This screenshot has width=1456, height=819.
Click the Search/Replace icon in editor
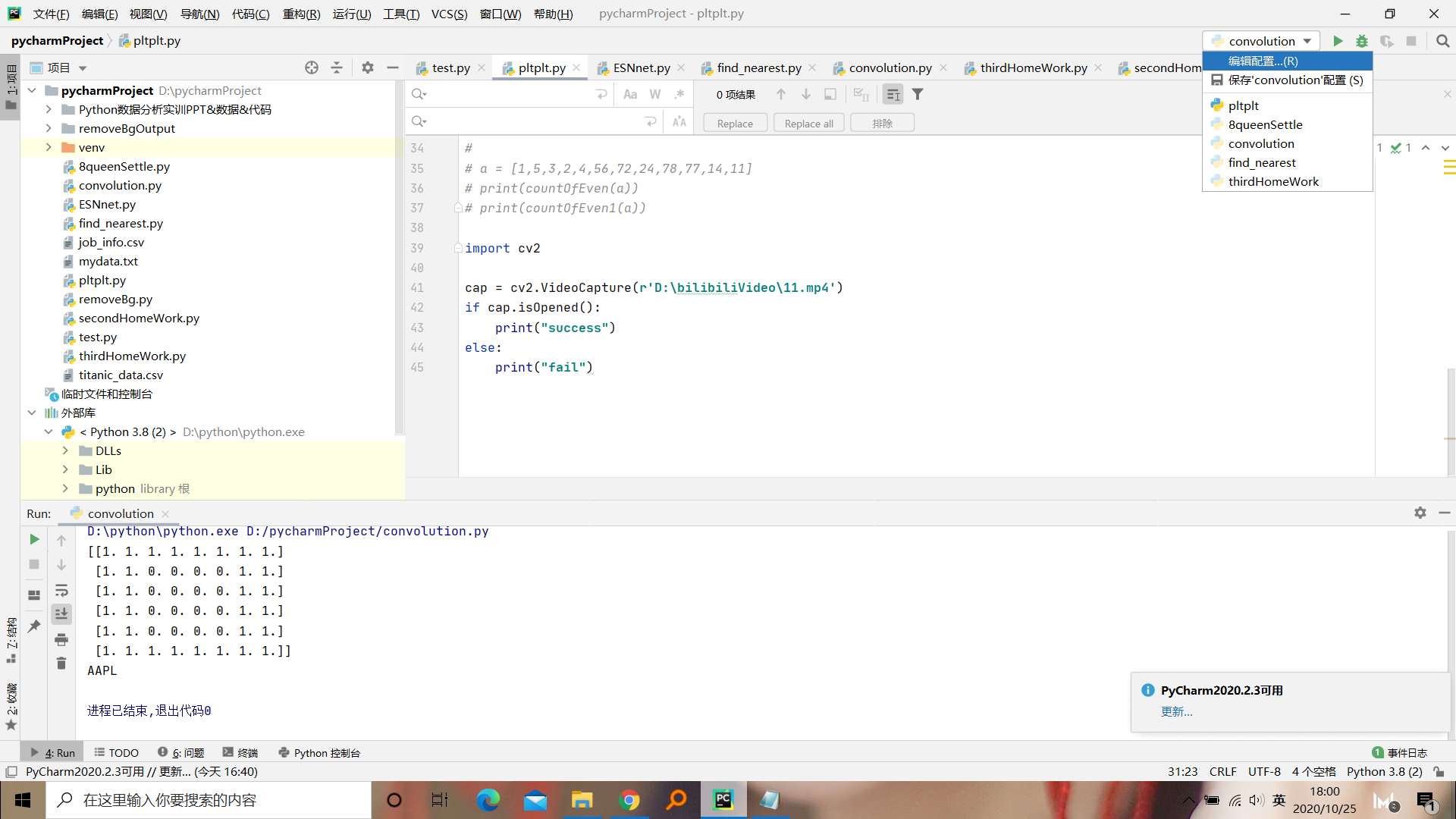(x=419, y=93)
